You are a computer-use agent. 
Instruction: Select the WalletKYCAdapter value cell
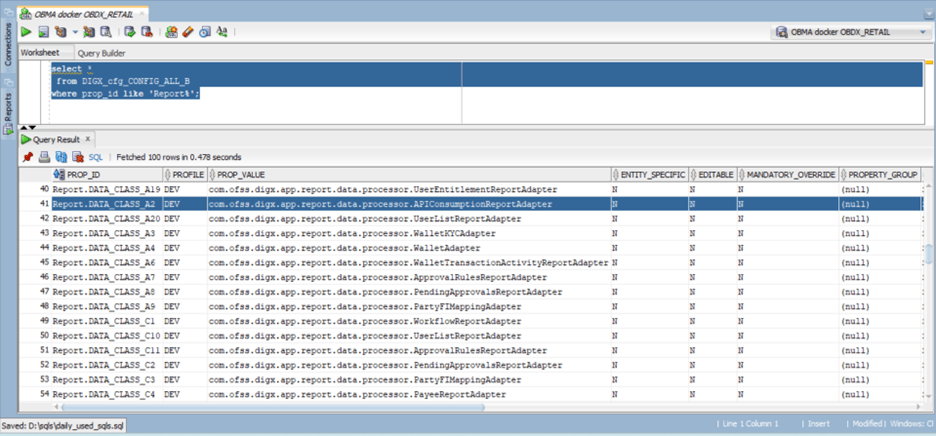[x=410, y=234]
